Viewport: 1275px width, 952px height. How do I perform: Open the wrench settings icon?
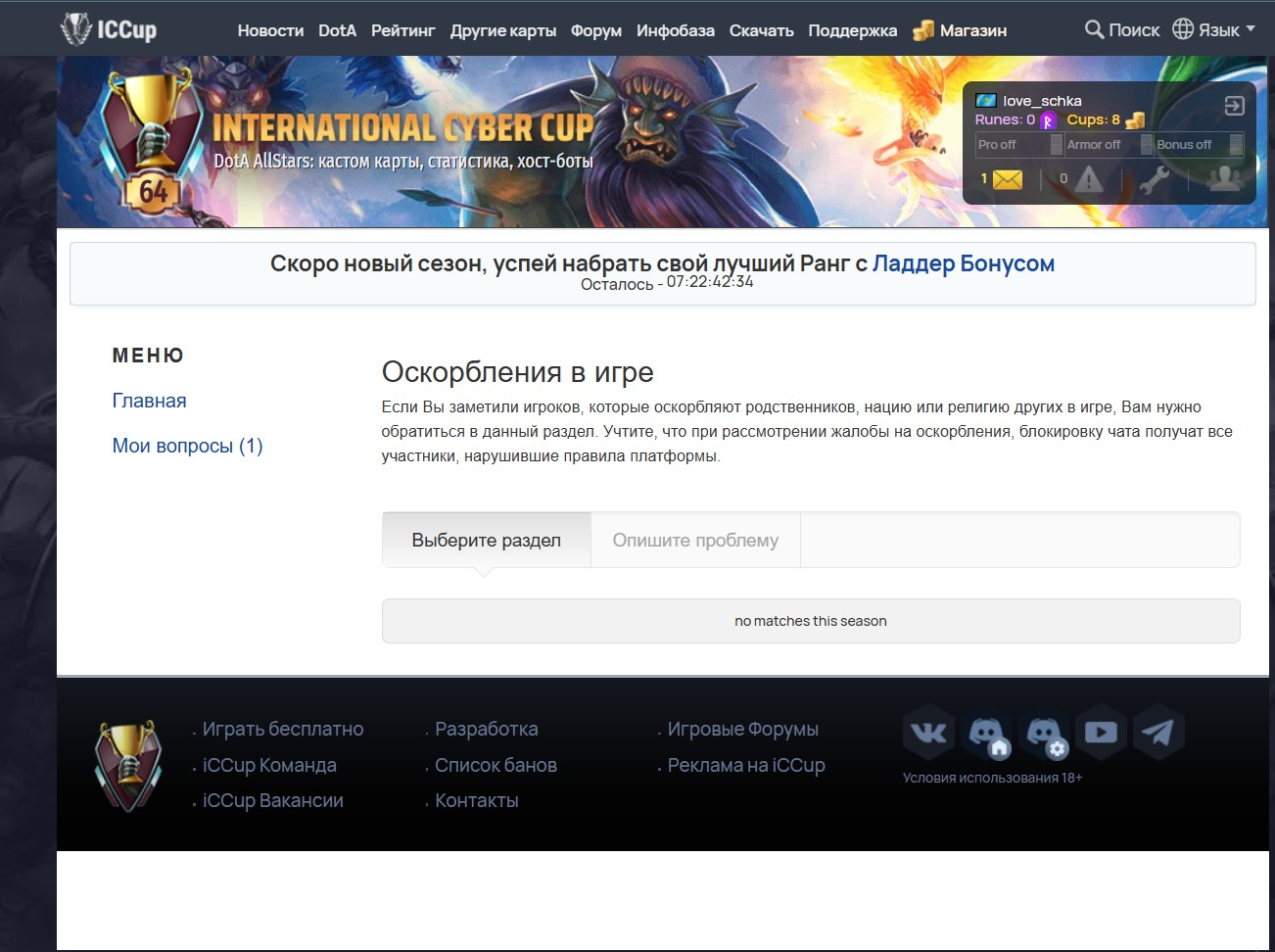(1154, 180)
